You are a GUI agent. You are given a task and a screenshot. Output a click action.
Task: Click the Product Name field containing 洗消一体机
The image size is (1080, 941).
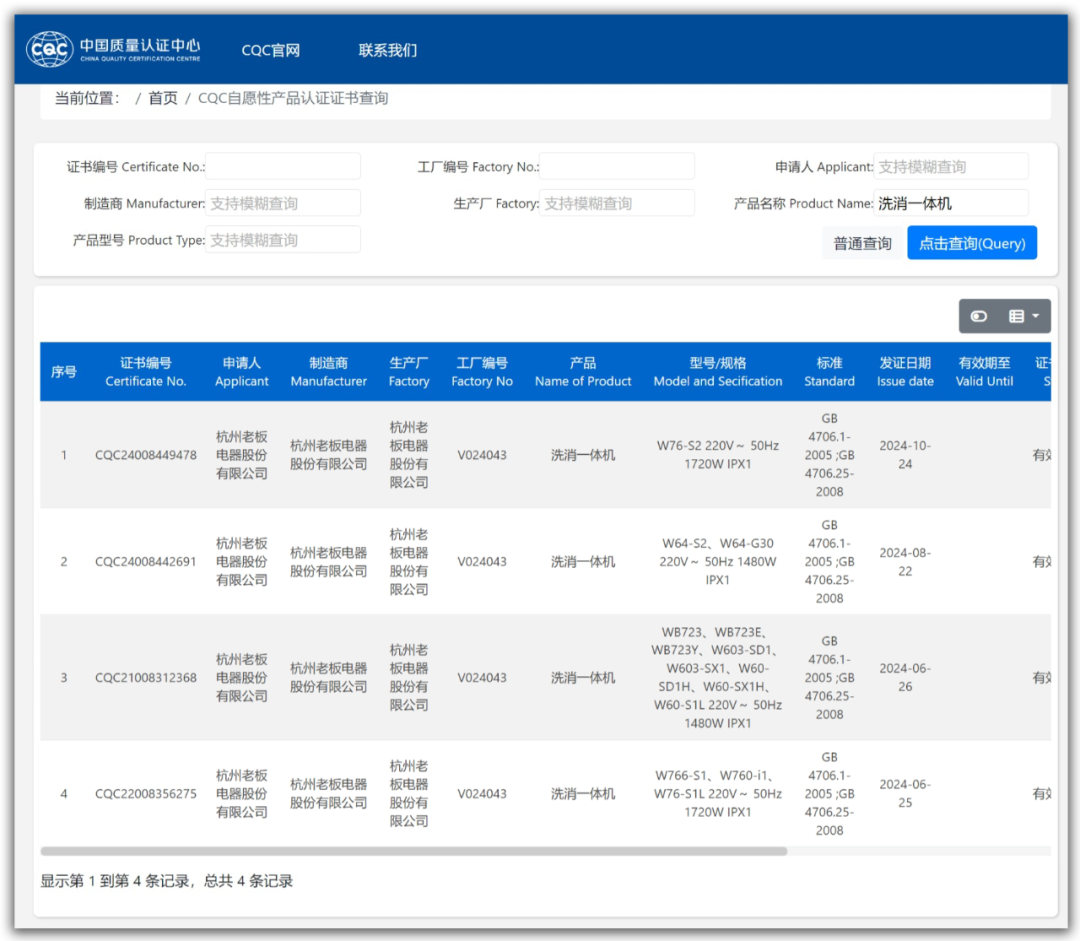tap(951, 203)
